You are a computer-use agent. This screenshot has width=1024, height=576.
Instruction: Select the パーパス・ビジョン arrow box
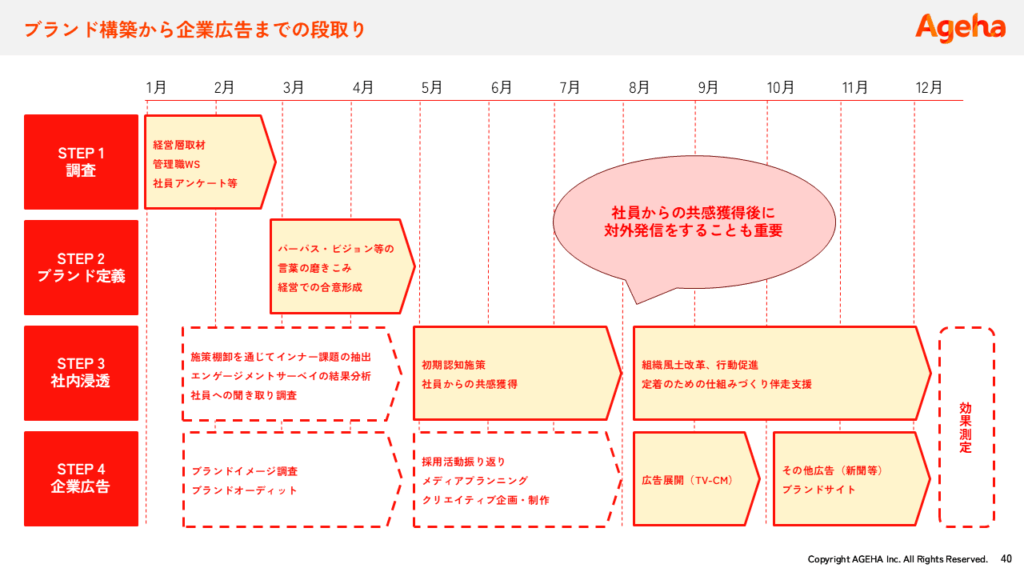point(340,267)
